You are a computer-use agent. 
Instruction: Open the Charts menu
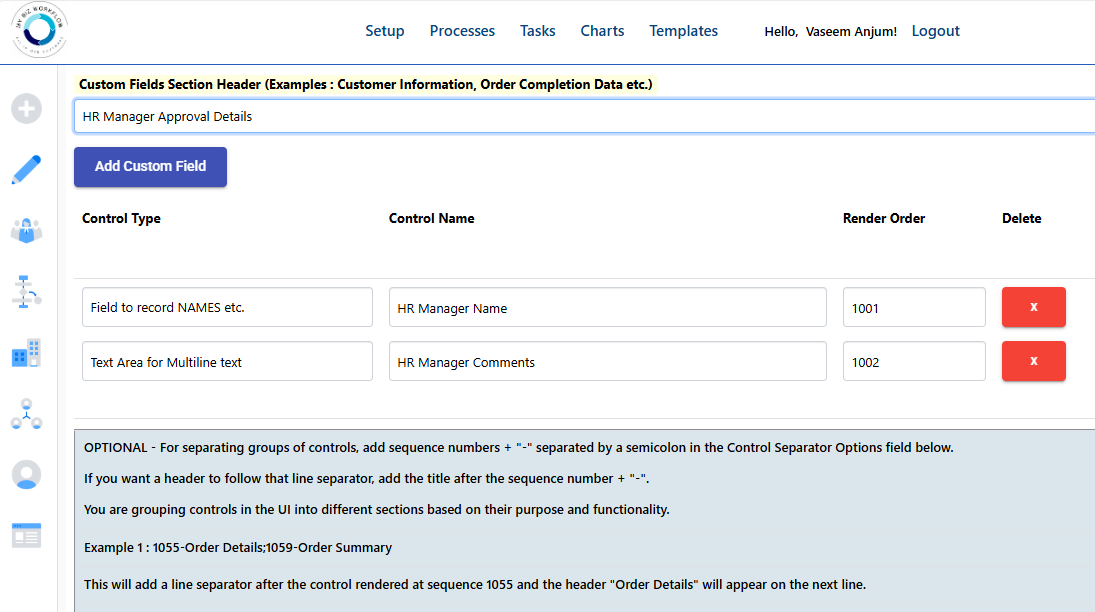click(x=603, y=31)
